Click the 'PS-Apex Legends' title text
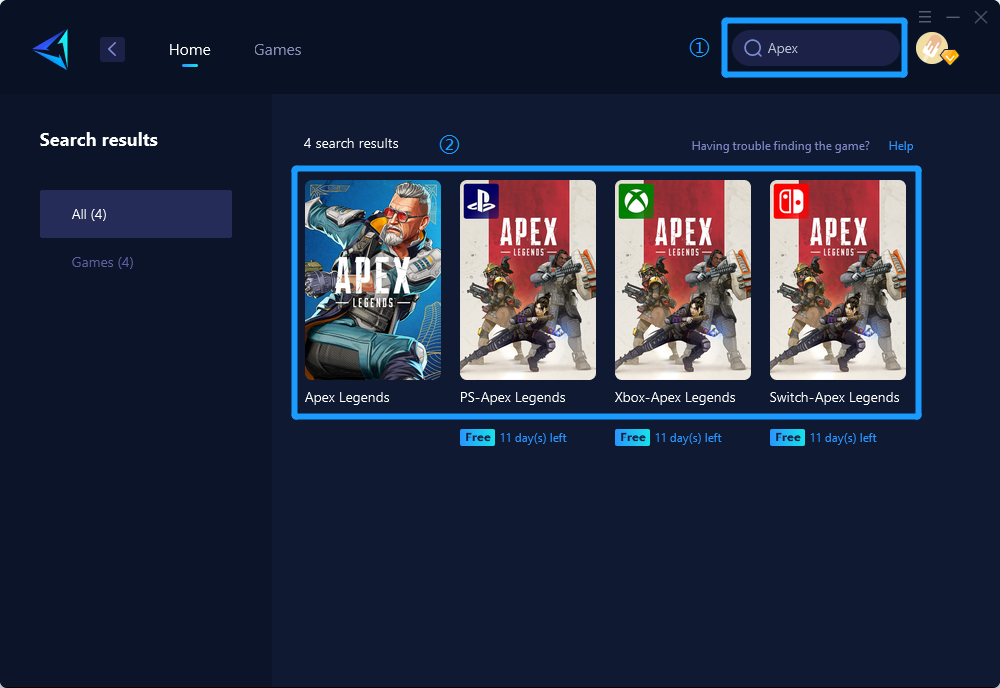 tap(513, 397)
